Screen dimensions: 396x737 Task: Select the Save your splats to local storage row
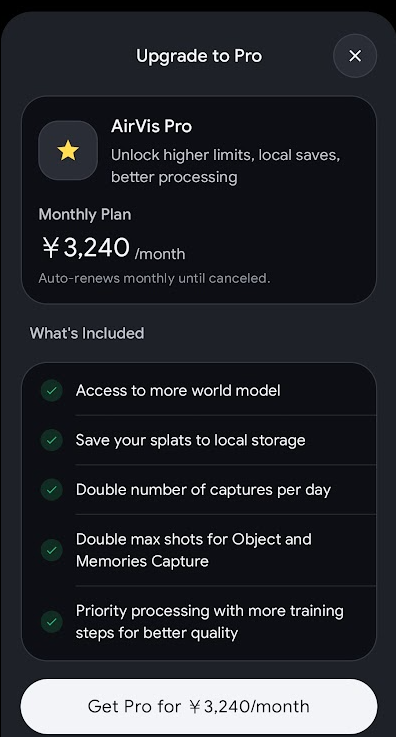[199, 440]
